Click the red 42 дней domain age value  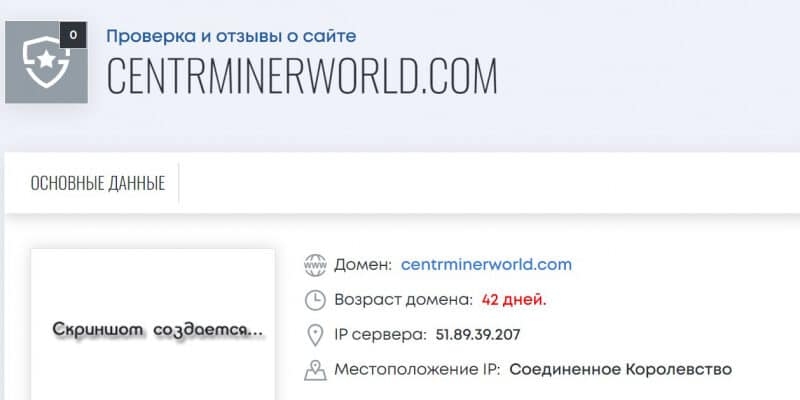tap(514, 300)
